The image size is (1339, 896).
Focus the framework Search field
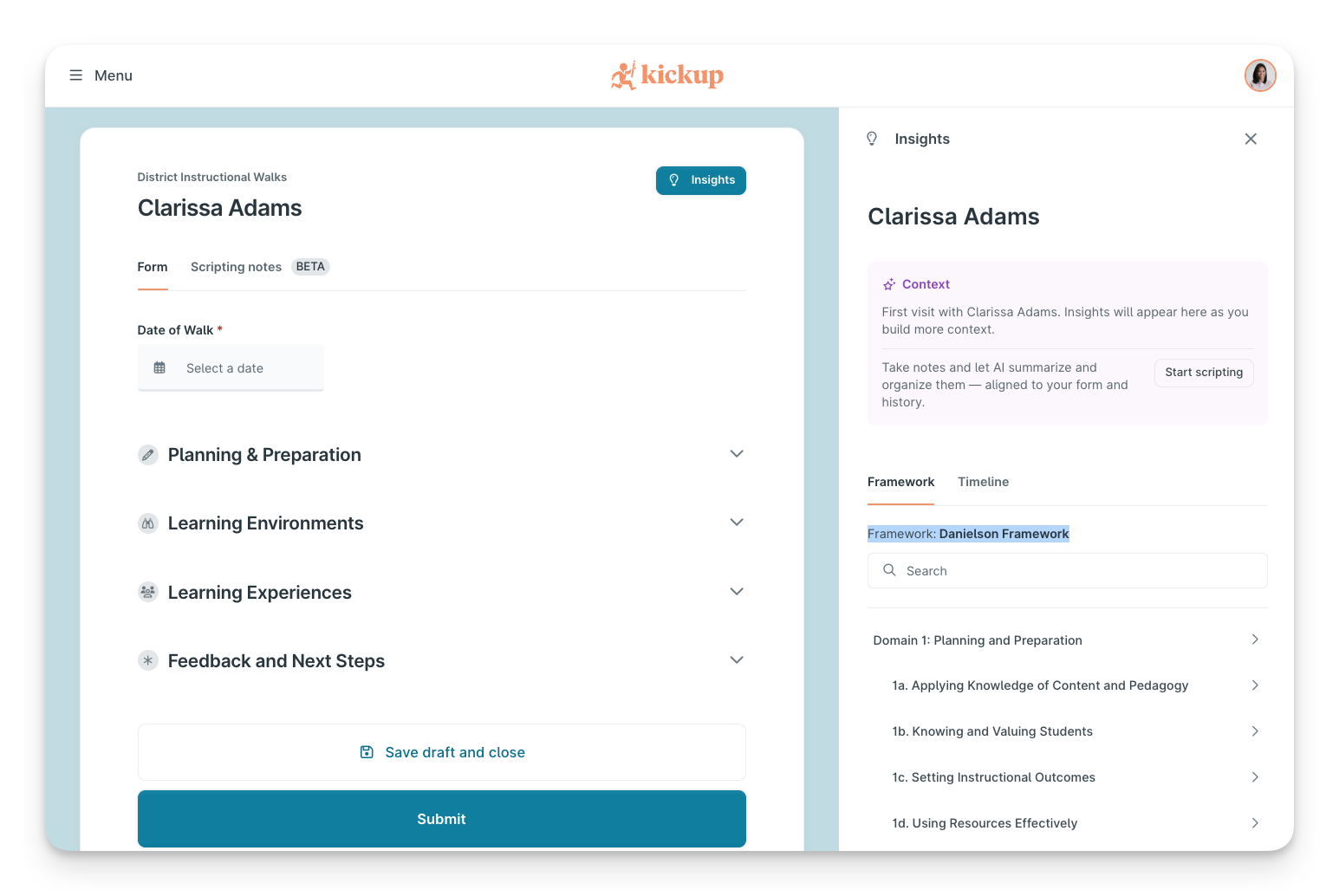point(1068,571)
